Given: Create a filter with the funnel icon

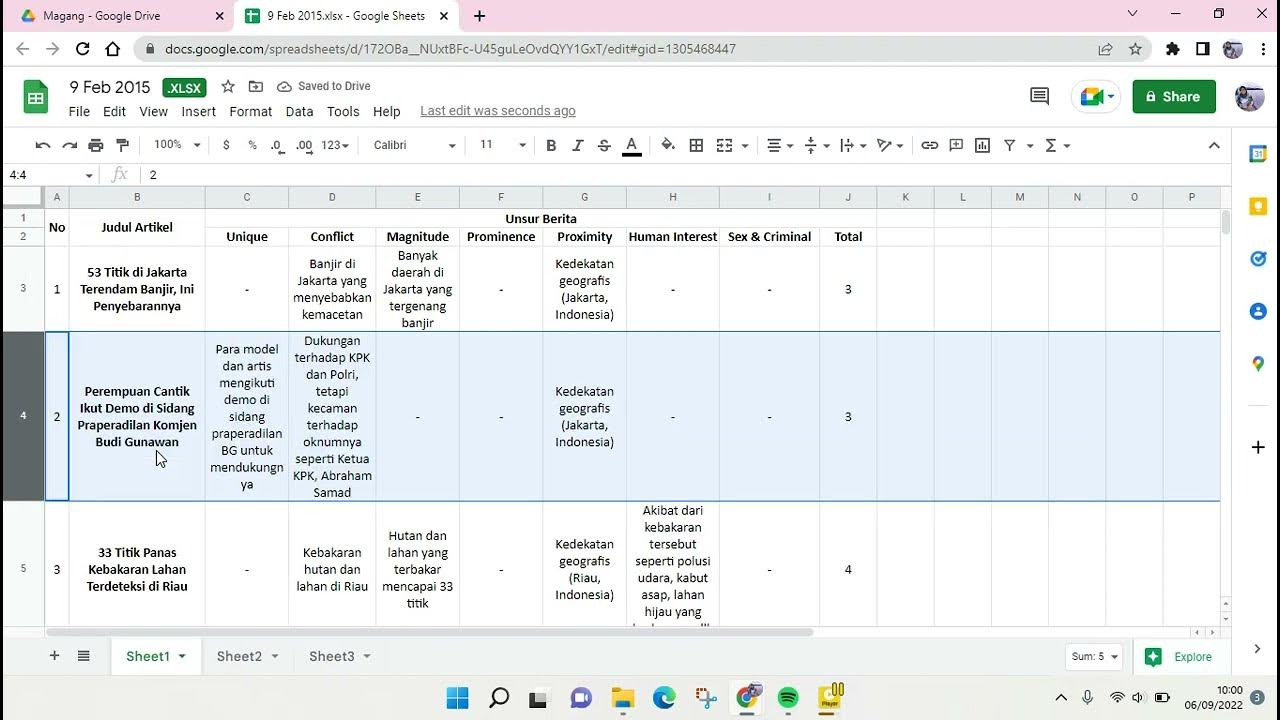Looking at the screenshot, I should click(1010, 145).
